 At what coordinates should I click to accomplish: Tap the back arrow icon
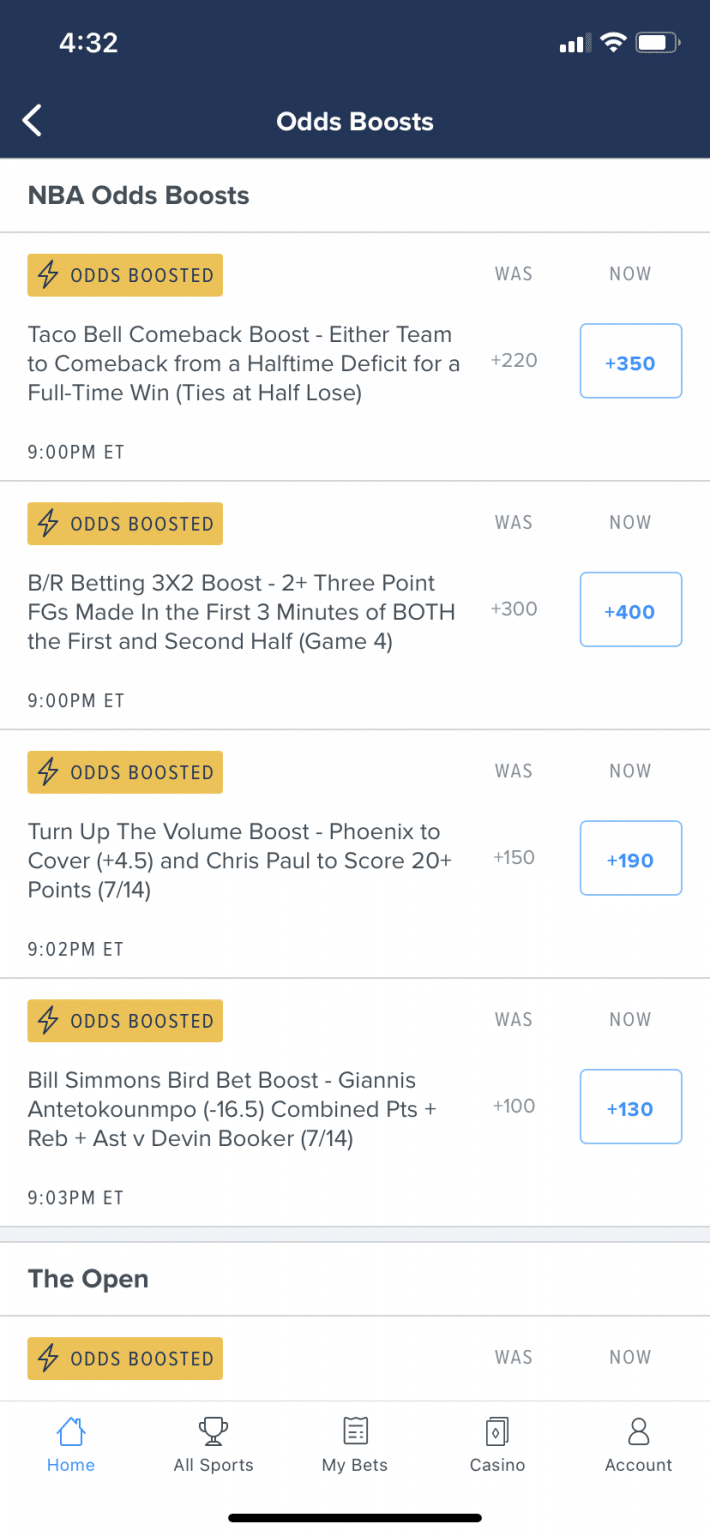tap(32, 119)
